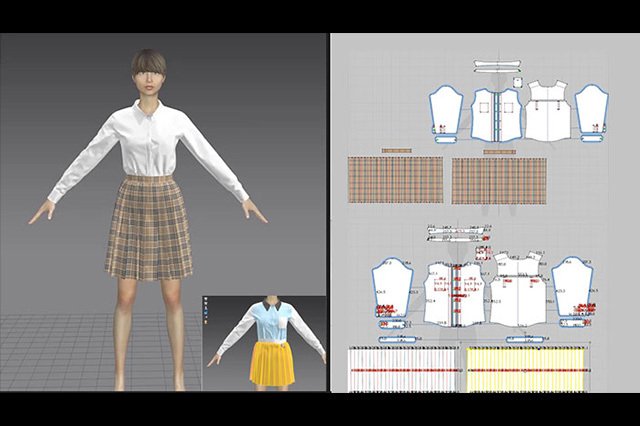Select the front bodice with two pockets, top set
Viewport: 640px width, 426px height.
click(496, 115)
